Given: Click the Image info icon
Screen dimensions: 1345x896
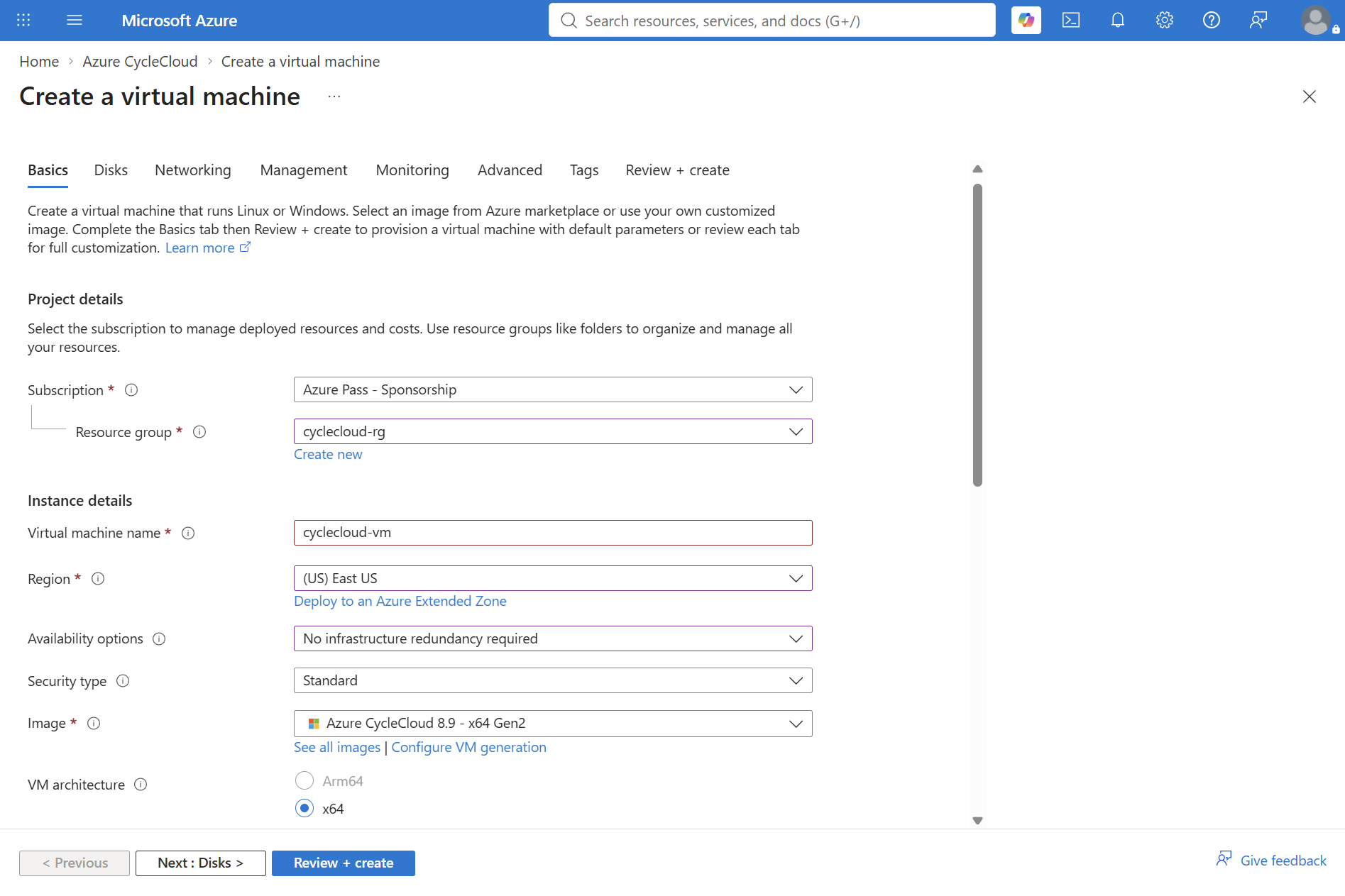Looking at the screenshot, I should click(x=94, y=724).
